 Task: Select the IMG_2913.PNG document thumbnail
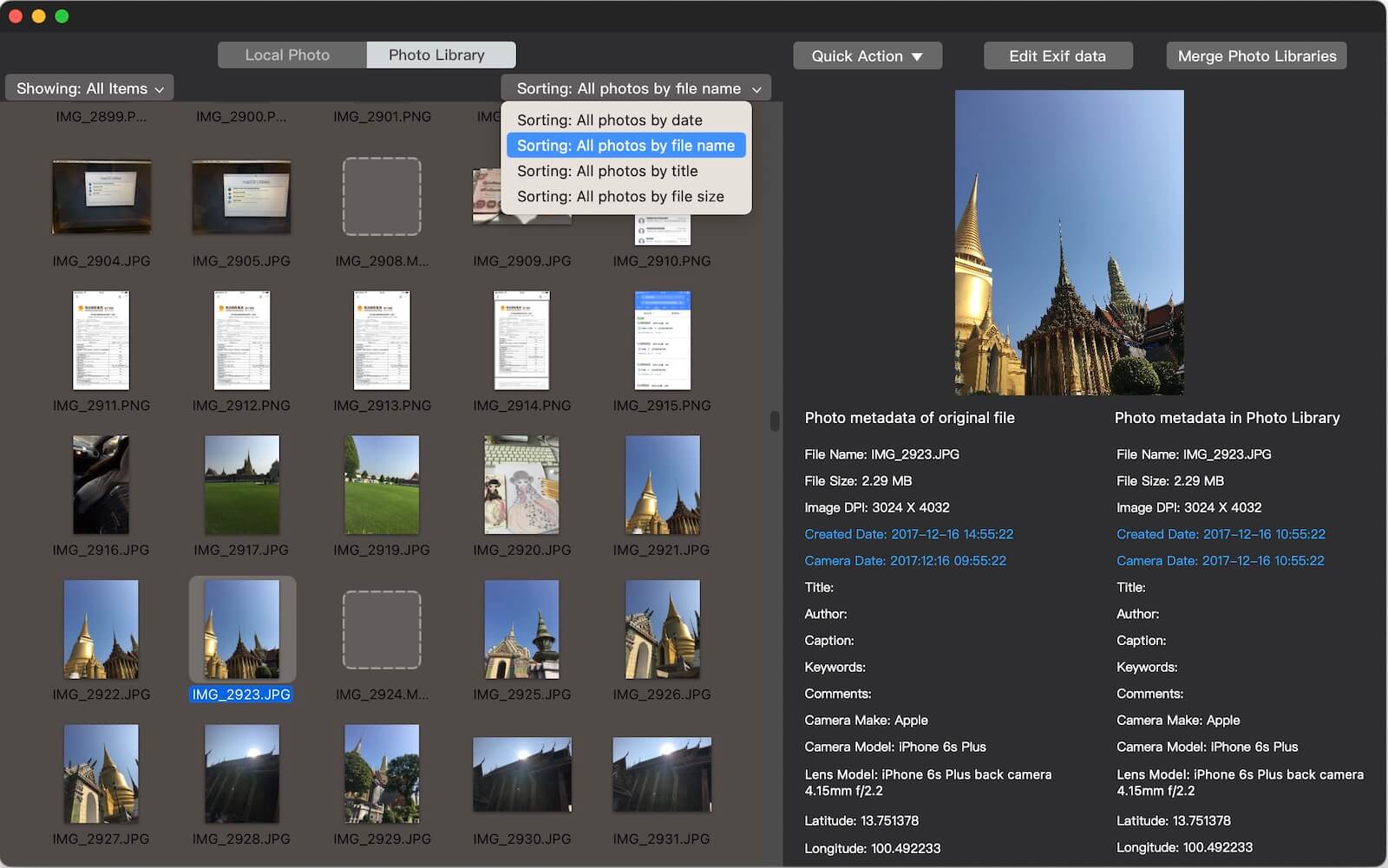[382, 340]
